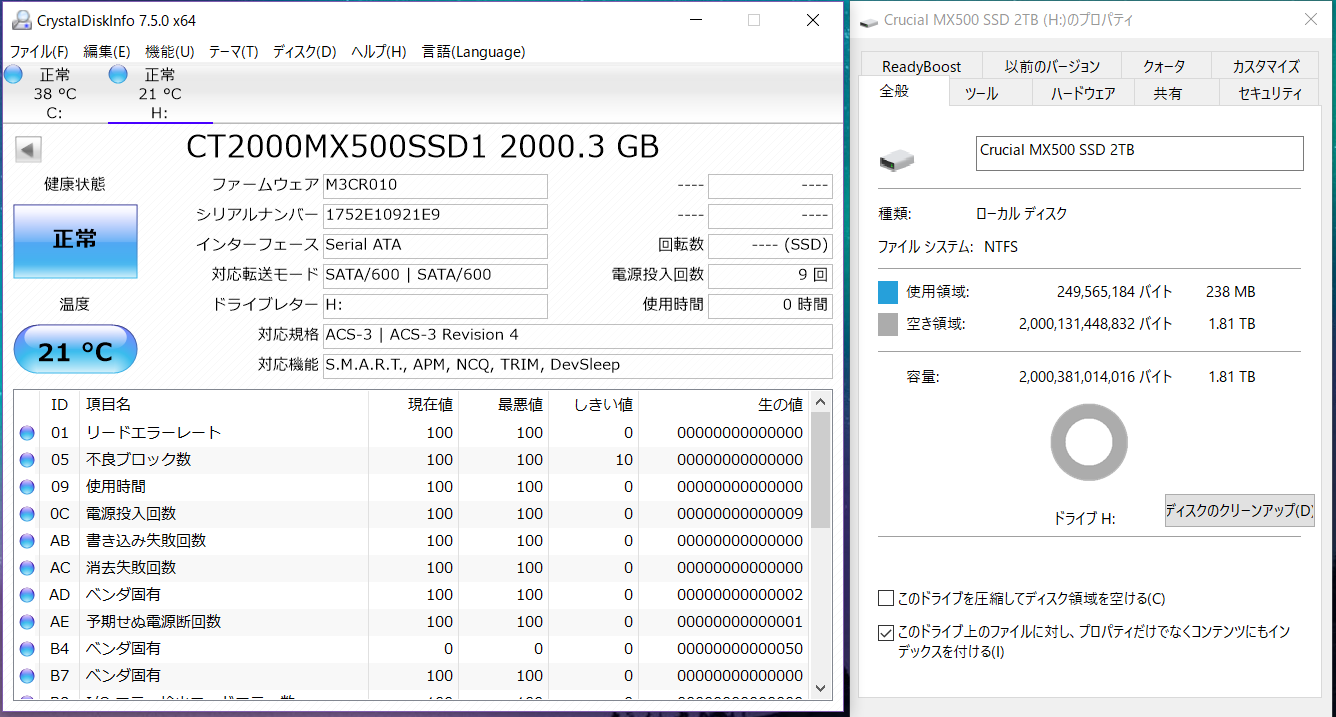This screenshot has height=717, width=1336.
Task: Click status orb for 予期せぬ電源断回数 row
Action: 27,622
